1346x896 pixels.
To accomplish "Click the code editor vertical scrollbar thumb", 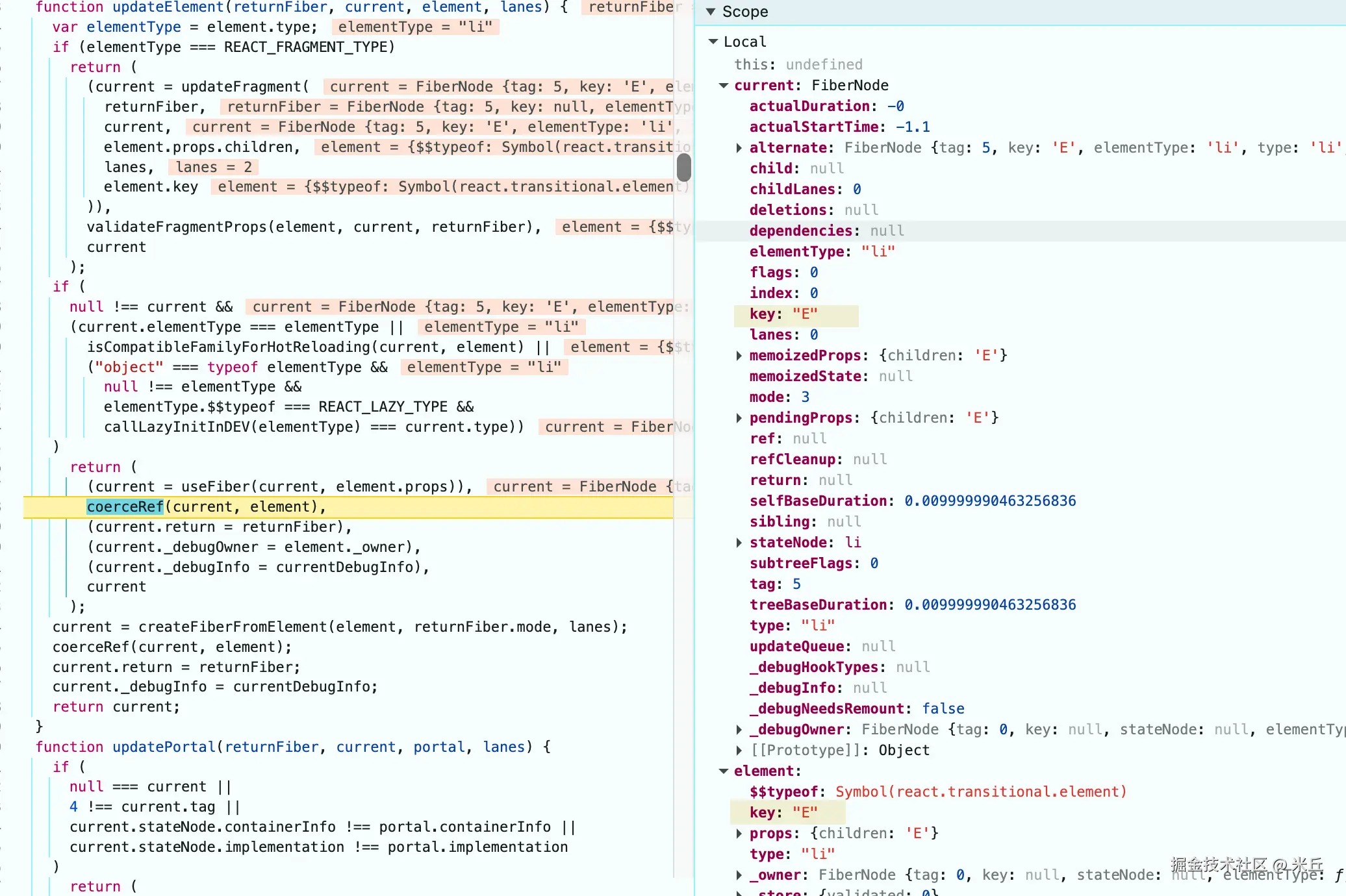I will [x=683, y=167].
